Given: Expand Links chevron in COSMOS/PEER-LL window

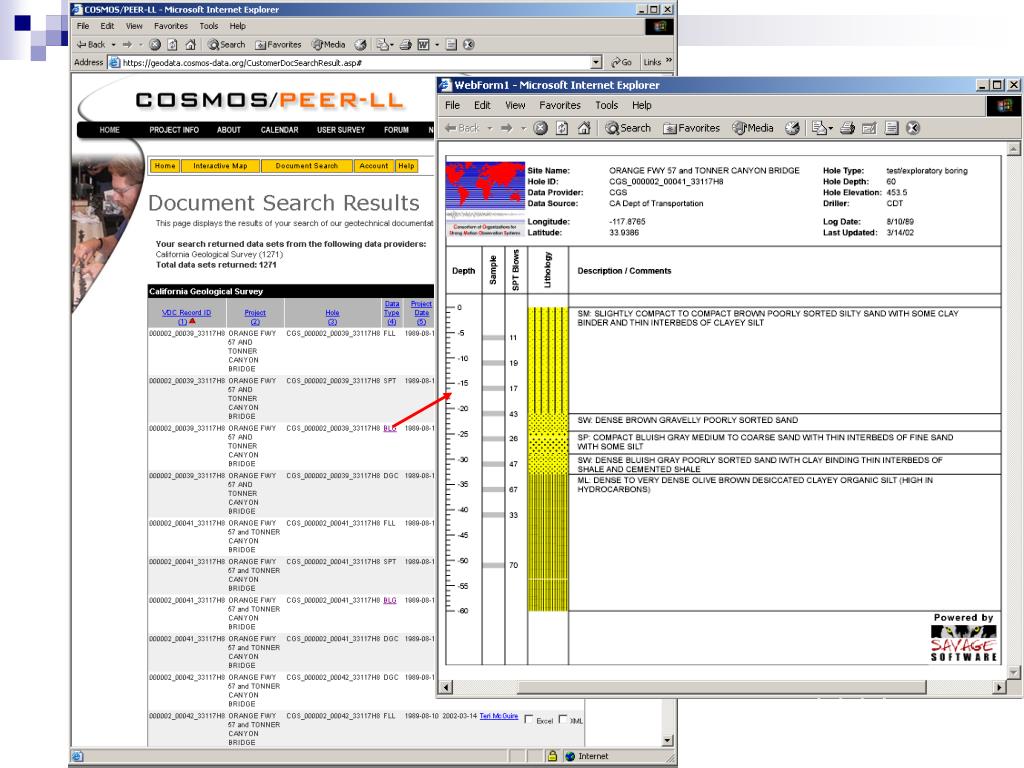Looking at the screenshot, I should click(669, 61).
